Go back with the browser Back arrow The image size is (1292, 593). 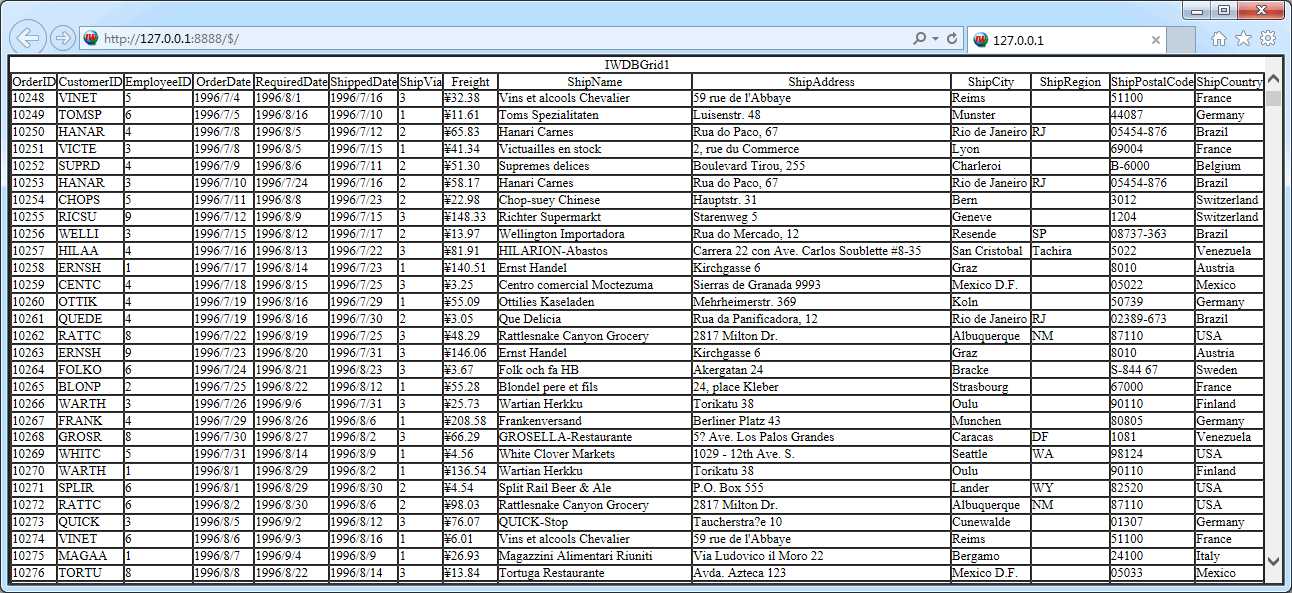point(28,38)
